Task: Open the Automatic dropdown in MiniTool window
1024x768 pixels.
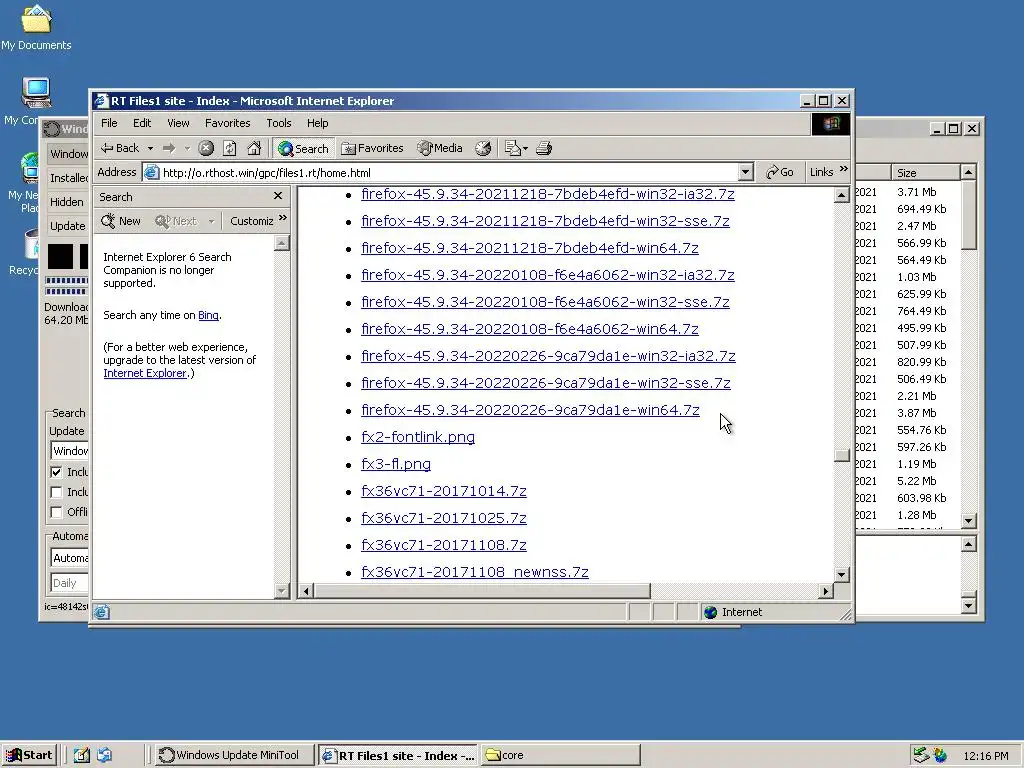Action: (x=69, y=558)
